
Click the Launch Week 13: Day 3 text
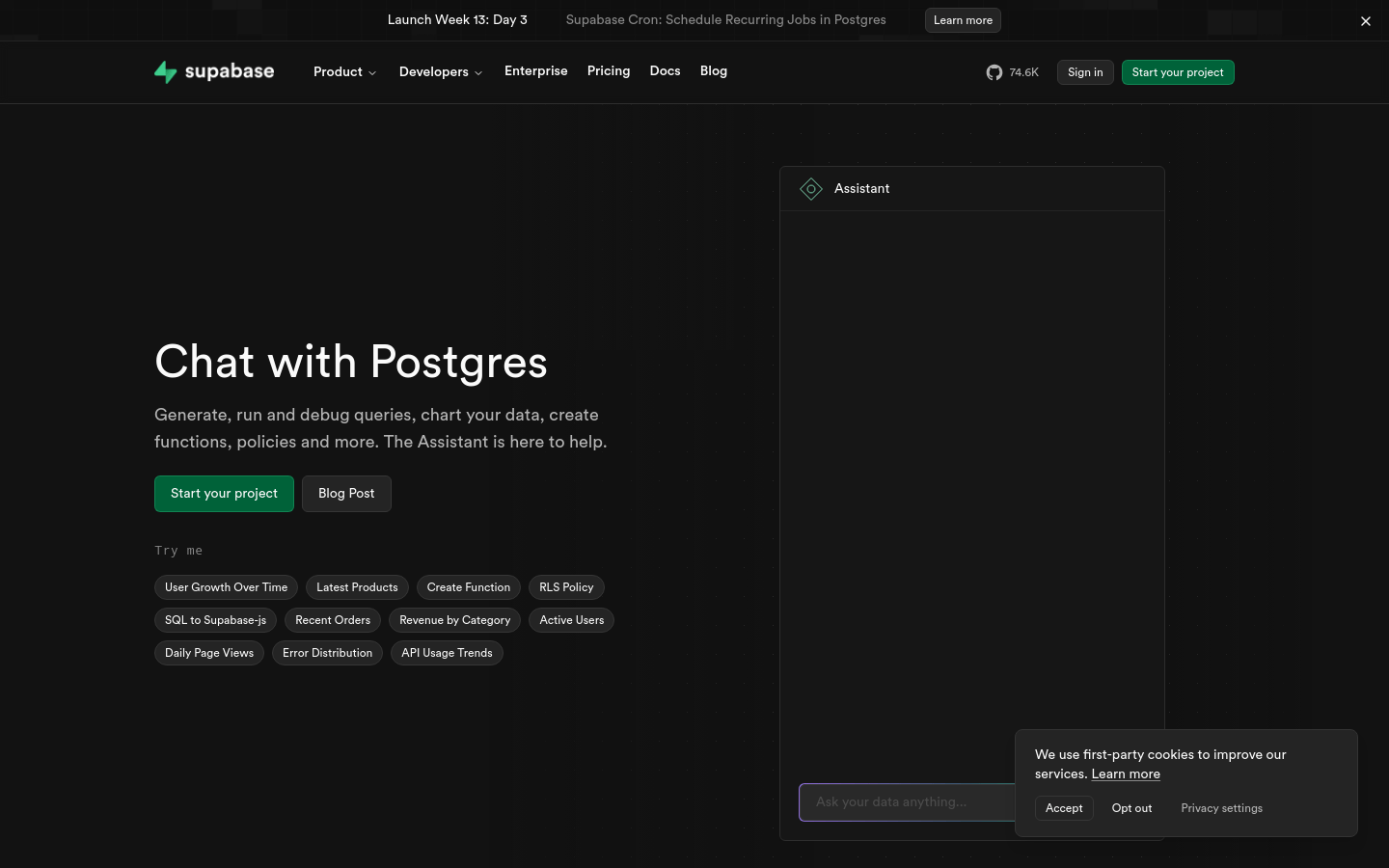coord(457,20)
